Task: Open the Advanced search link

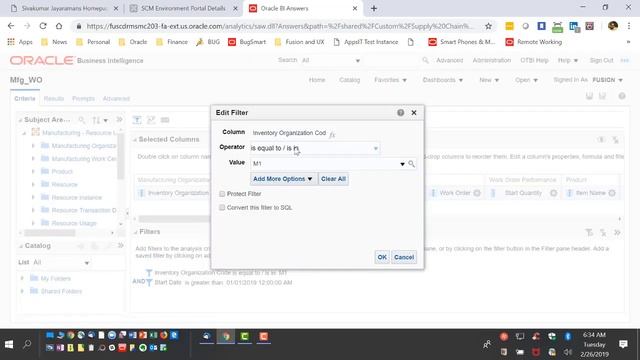Action: point(449,60)
